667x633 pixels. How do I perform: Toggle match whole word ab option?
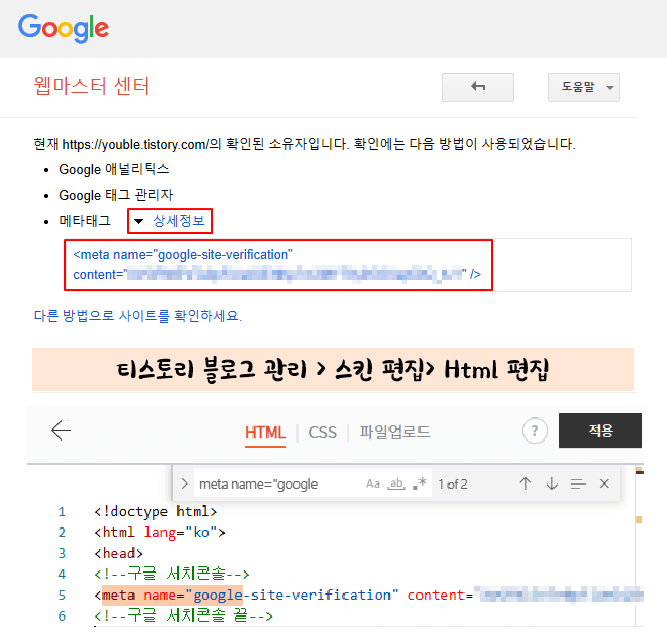(x=396, y=484)
